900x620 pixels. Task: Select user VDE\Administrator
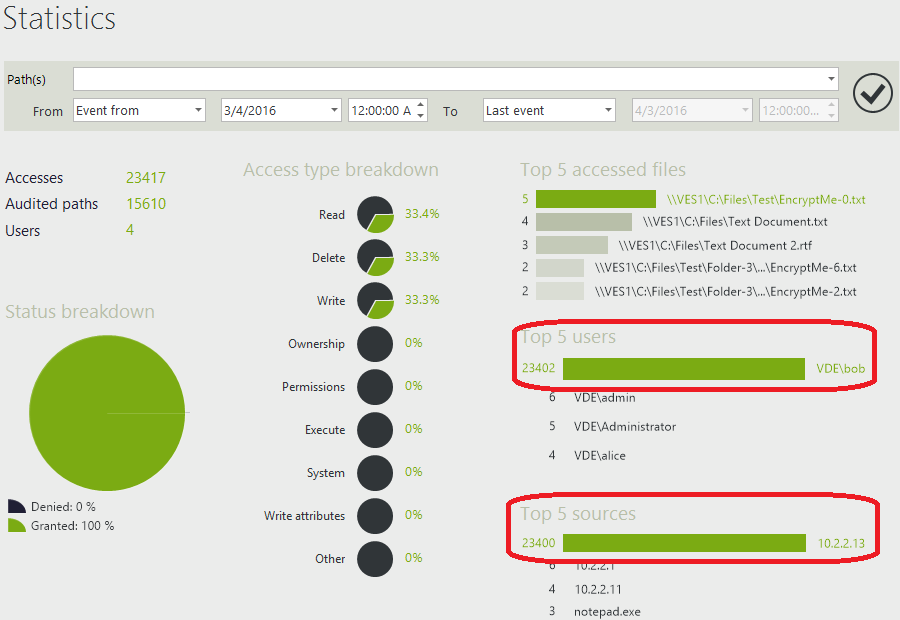624,427
